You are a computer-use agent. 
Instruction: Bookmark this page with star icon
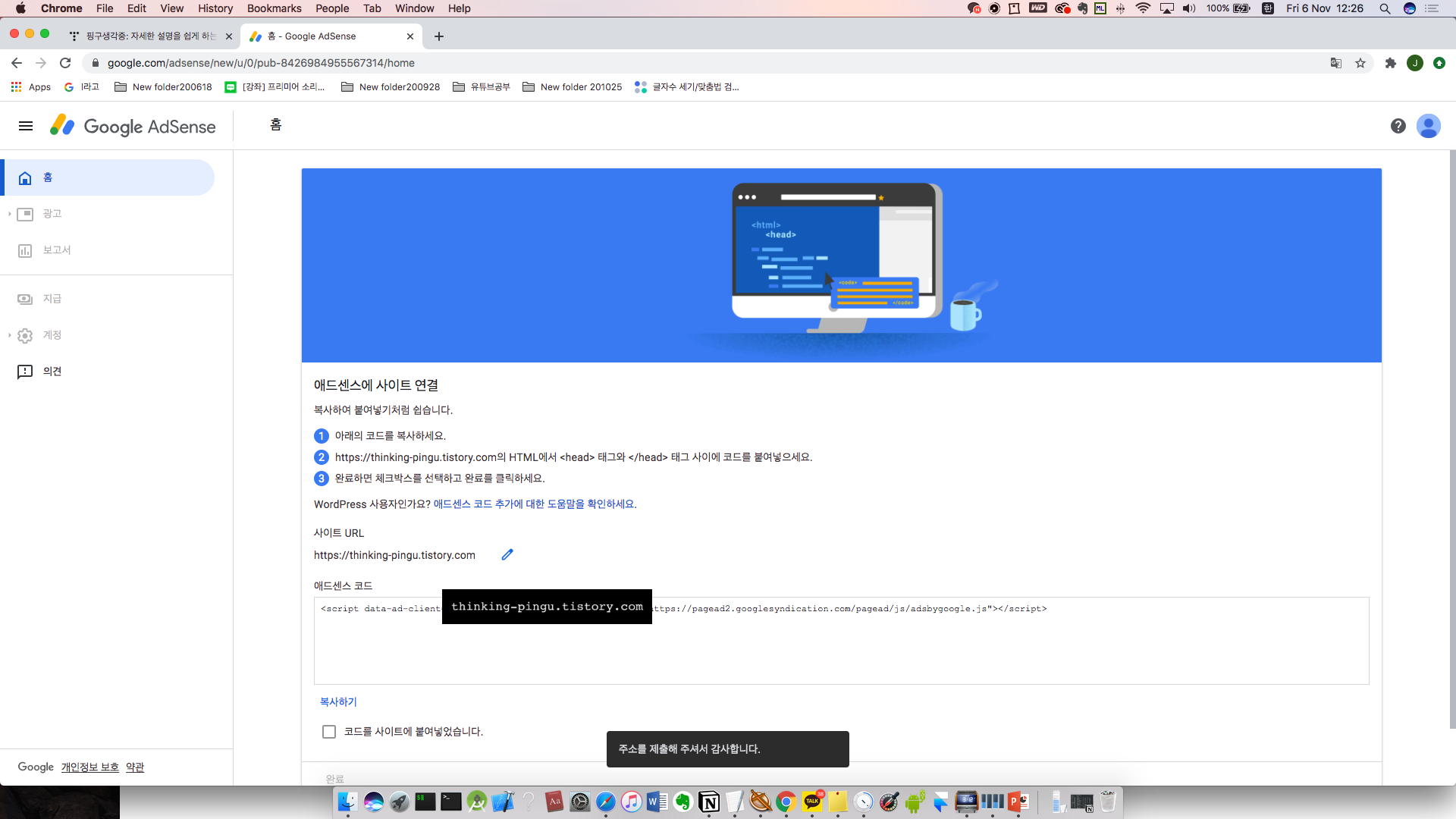click(x=1360, y=63)
